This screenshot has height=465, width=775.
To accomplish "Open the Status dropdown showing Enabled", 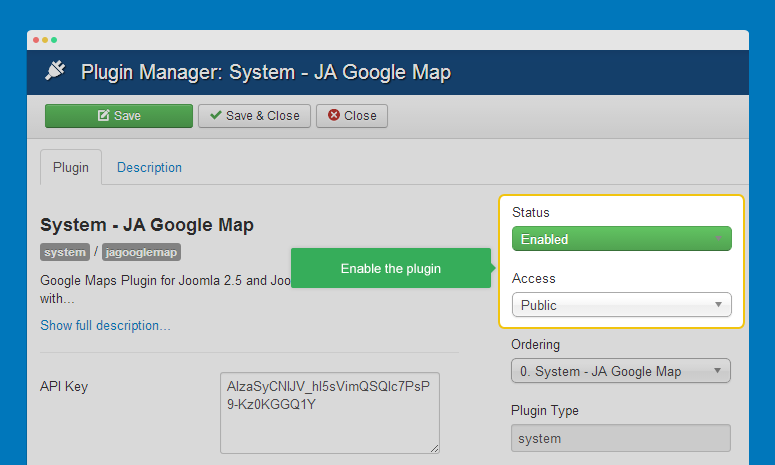I will point(621,239).
